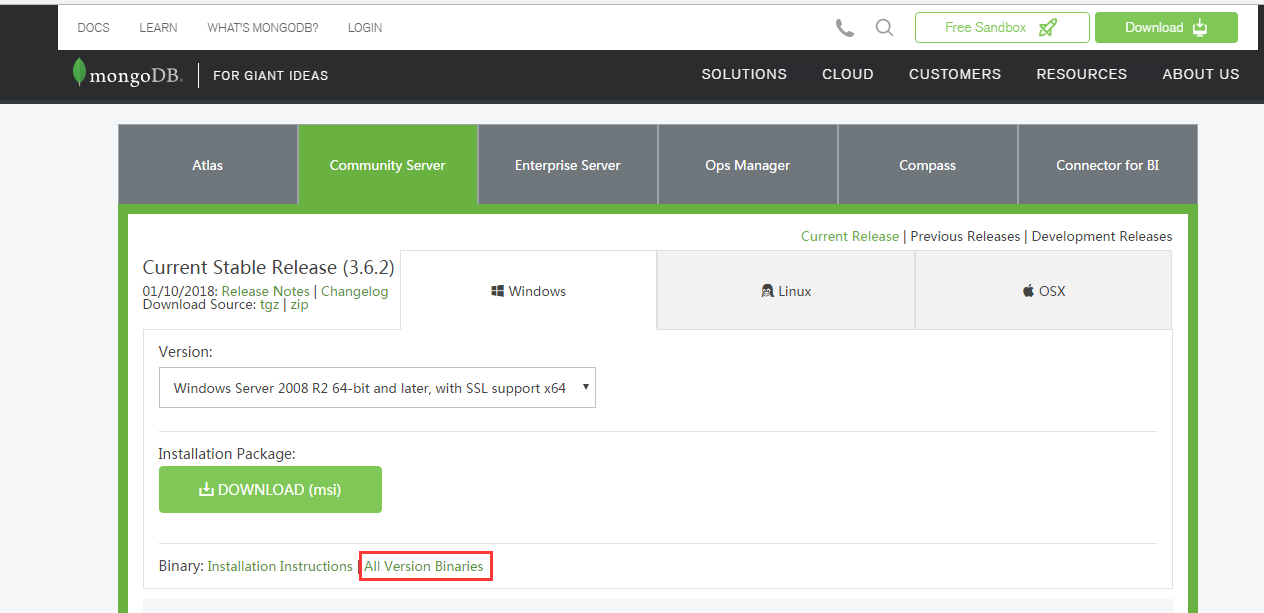This screenshot has width=1264, height=613.
Task: Click the DOWNLOAD (msi) button
Action: tap(270, 490)
